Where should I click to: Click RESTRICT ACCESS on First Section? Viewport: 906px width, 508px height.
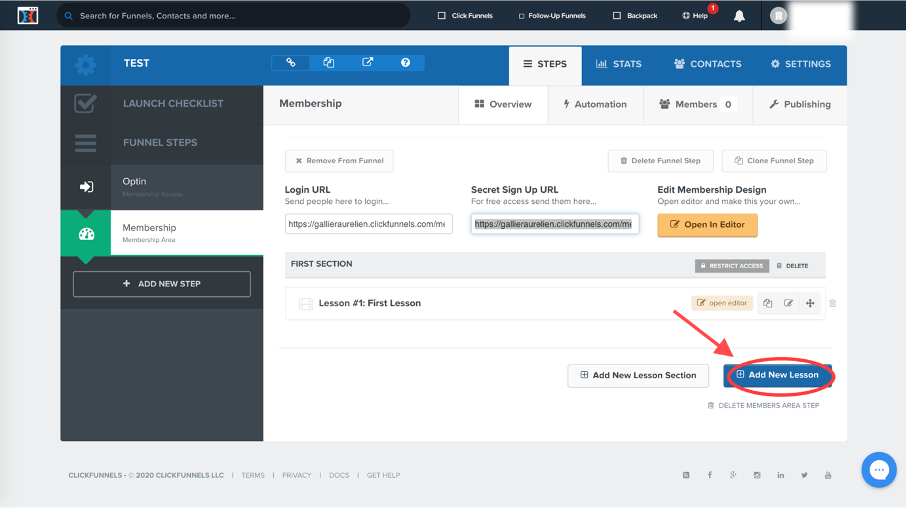coord(732,266)
